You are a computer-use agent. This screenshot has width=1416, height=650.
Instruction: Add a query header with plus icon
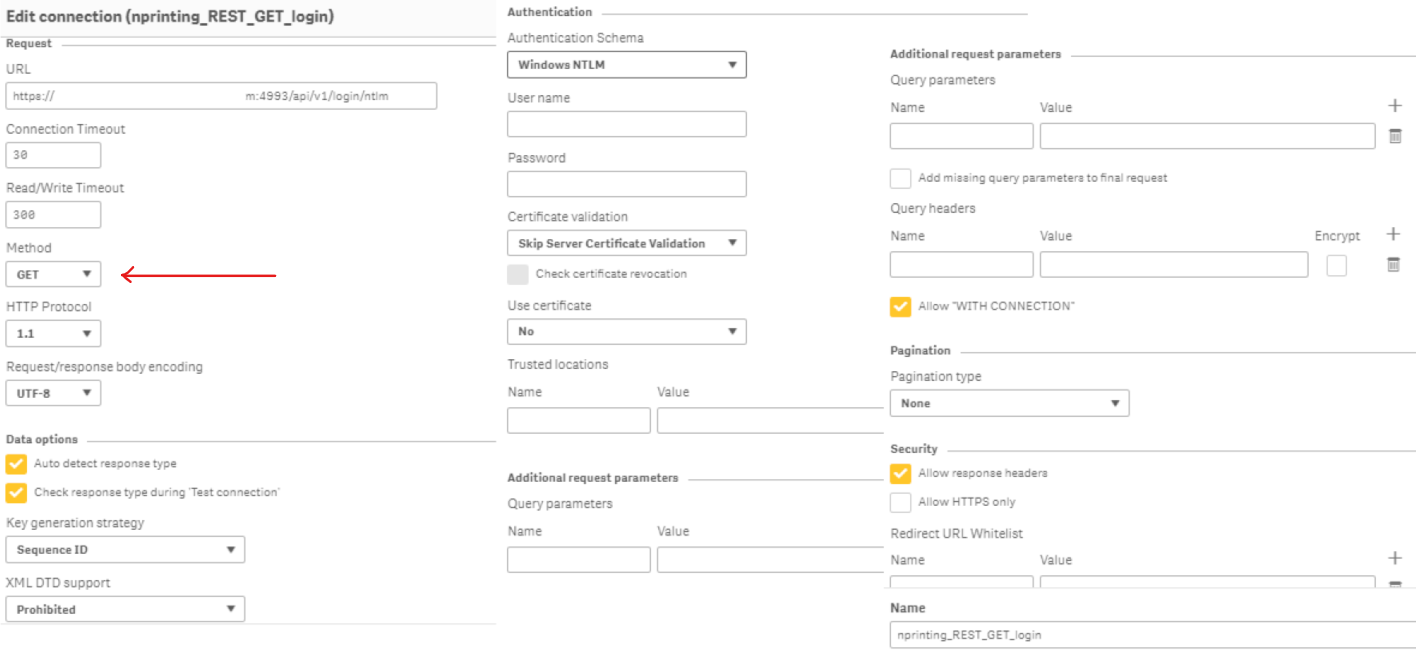click(x=1393, y=235)
